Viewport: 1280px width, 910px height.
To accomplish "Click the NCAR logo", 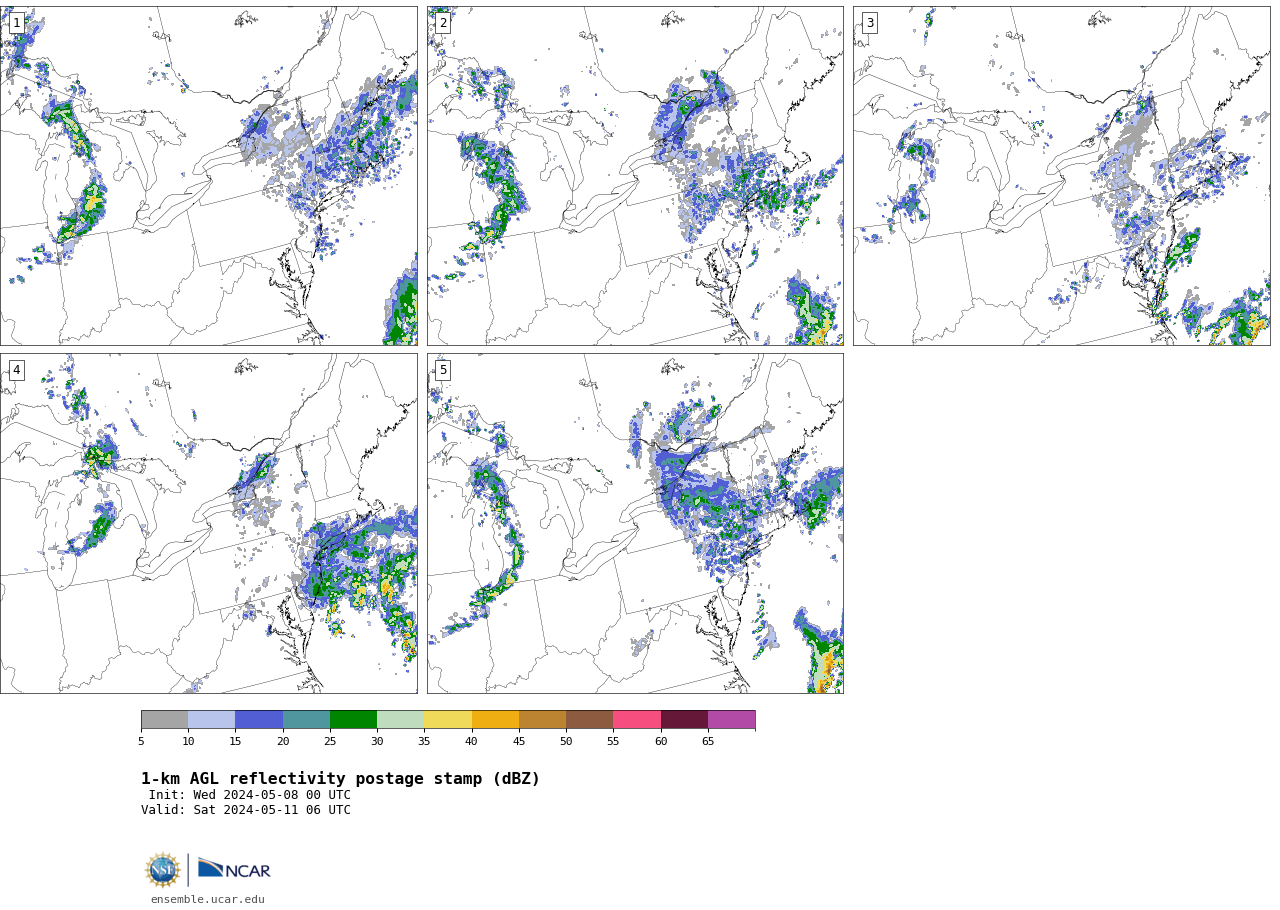I will (x=234, y=869).
